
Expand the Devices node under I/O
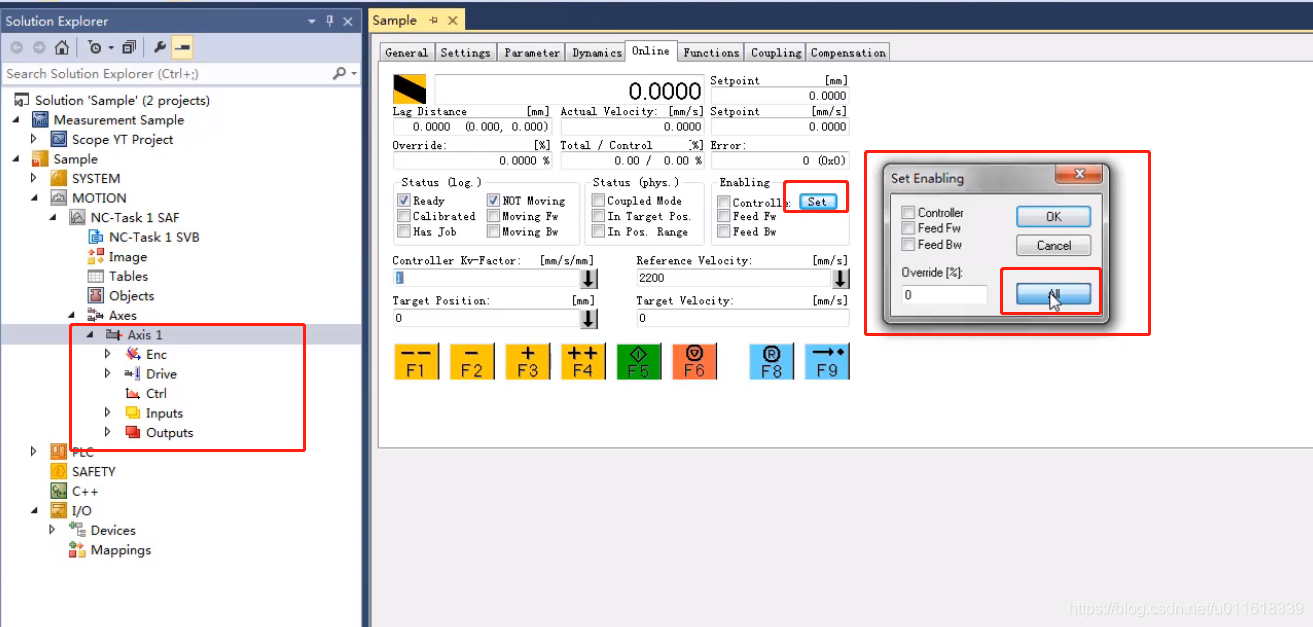tap(53, 530)
